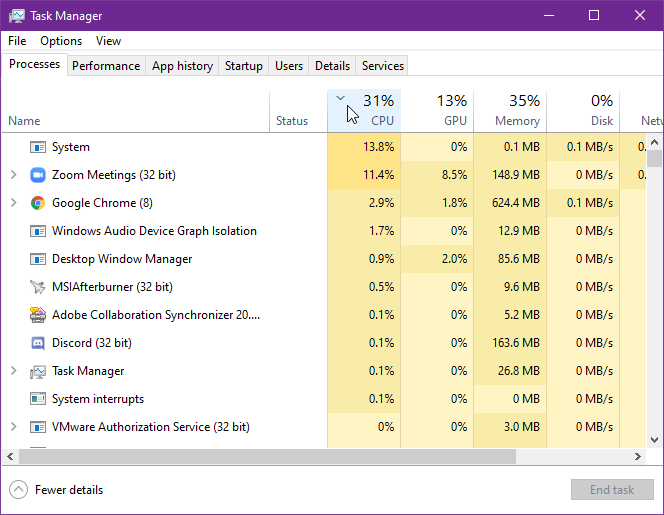Image resolution: width=664 pixels, height=515 pixels.
Task: Open the View menu
Action: tap(108, 41)
